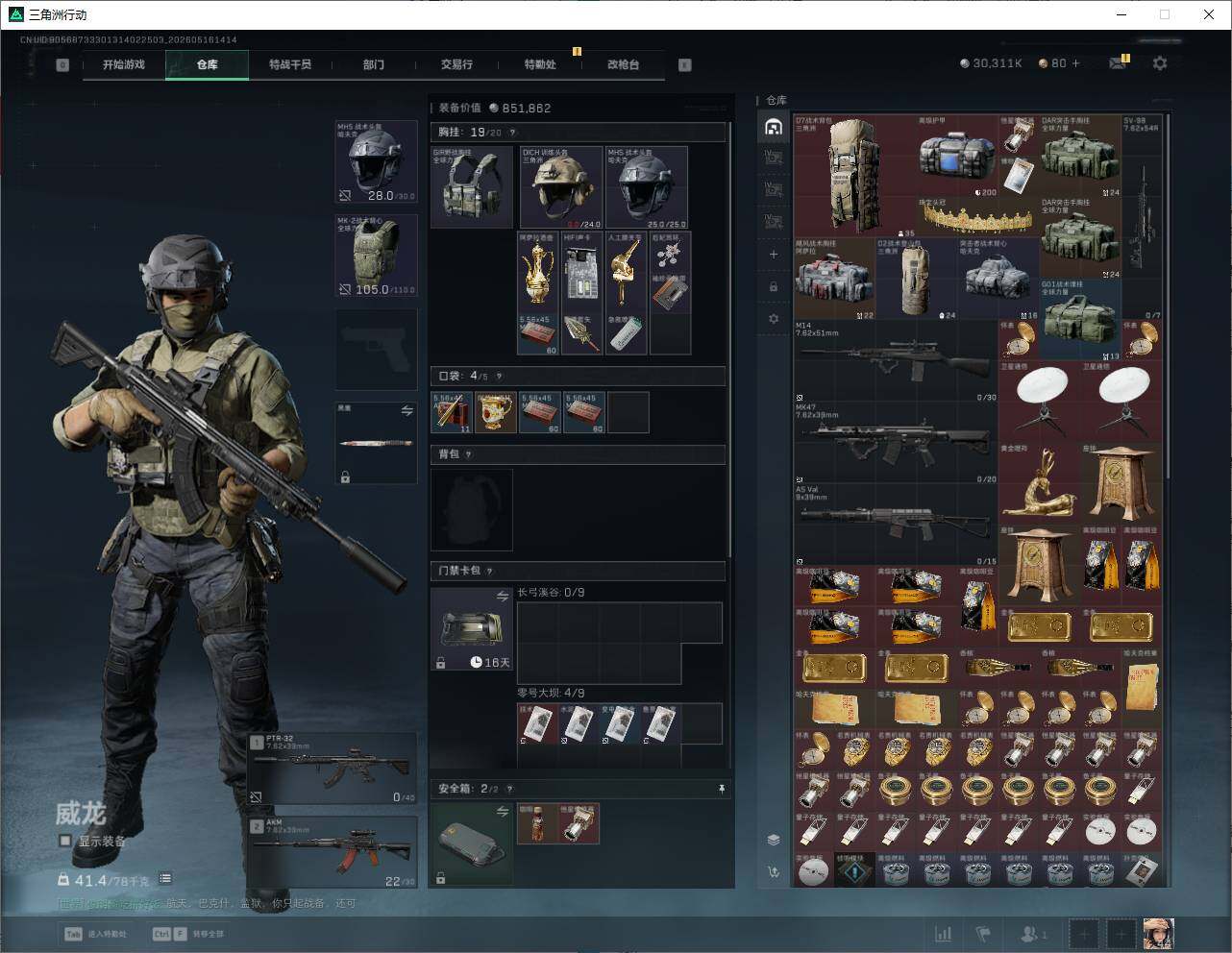Click the right tab navigation key icon
Screen dimensions: 1232x953
coord(685,65)
